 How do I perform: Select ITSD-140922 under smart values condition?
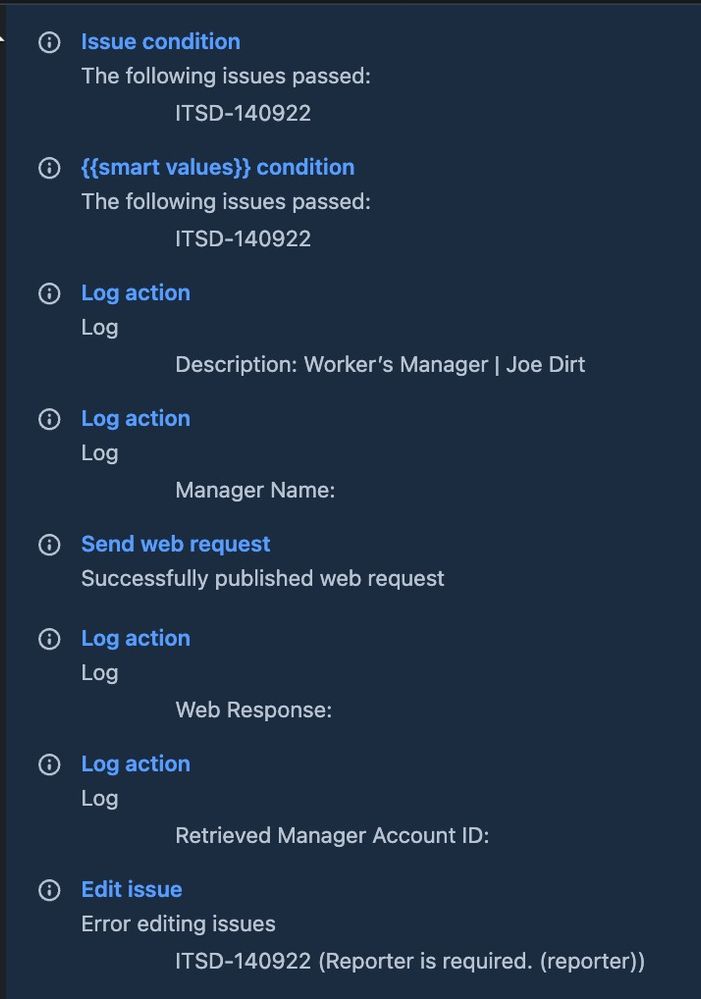coord(243,239)
